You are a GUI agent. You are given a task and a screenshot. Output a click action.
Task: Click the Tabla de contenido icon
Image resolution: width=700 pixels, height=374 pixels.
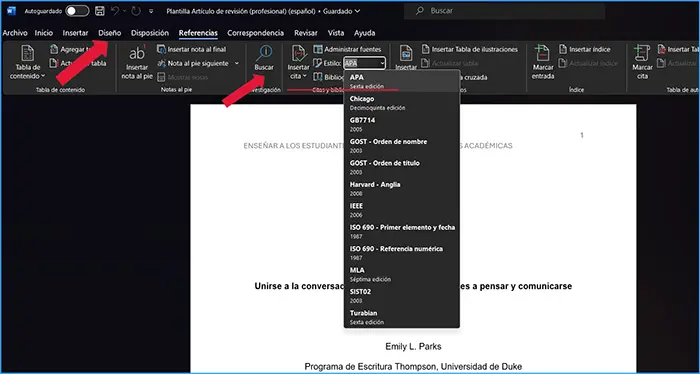tap(28, 54)
